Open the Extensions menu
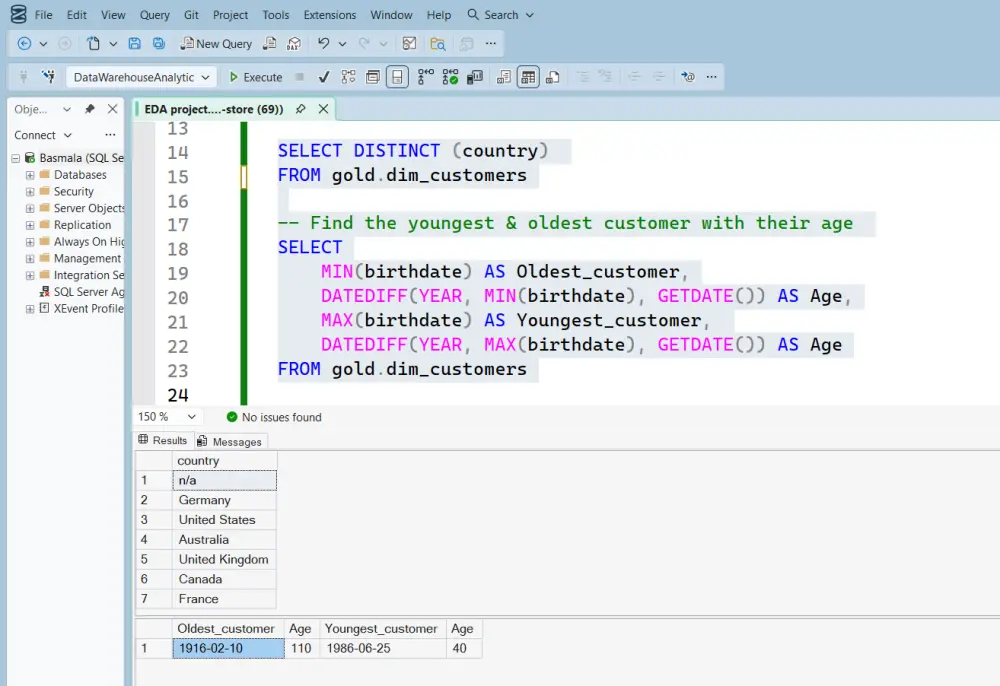This screenshot has width=1000, height=686. click(x=330, y=15)
